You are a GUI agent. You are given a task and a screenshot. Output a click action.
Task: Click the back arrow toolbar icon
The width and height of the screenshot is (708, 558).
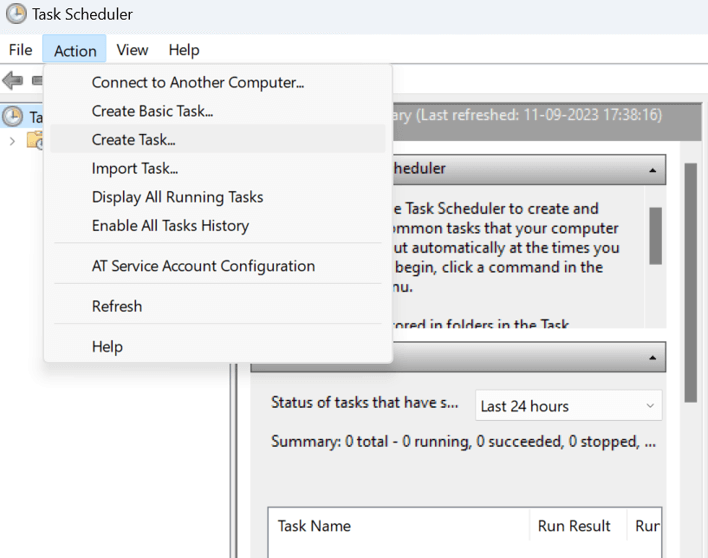pos(13,81)
